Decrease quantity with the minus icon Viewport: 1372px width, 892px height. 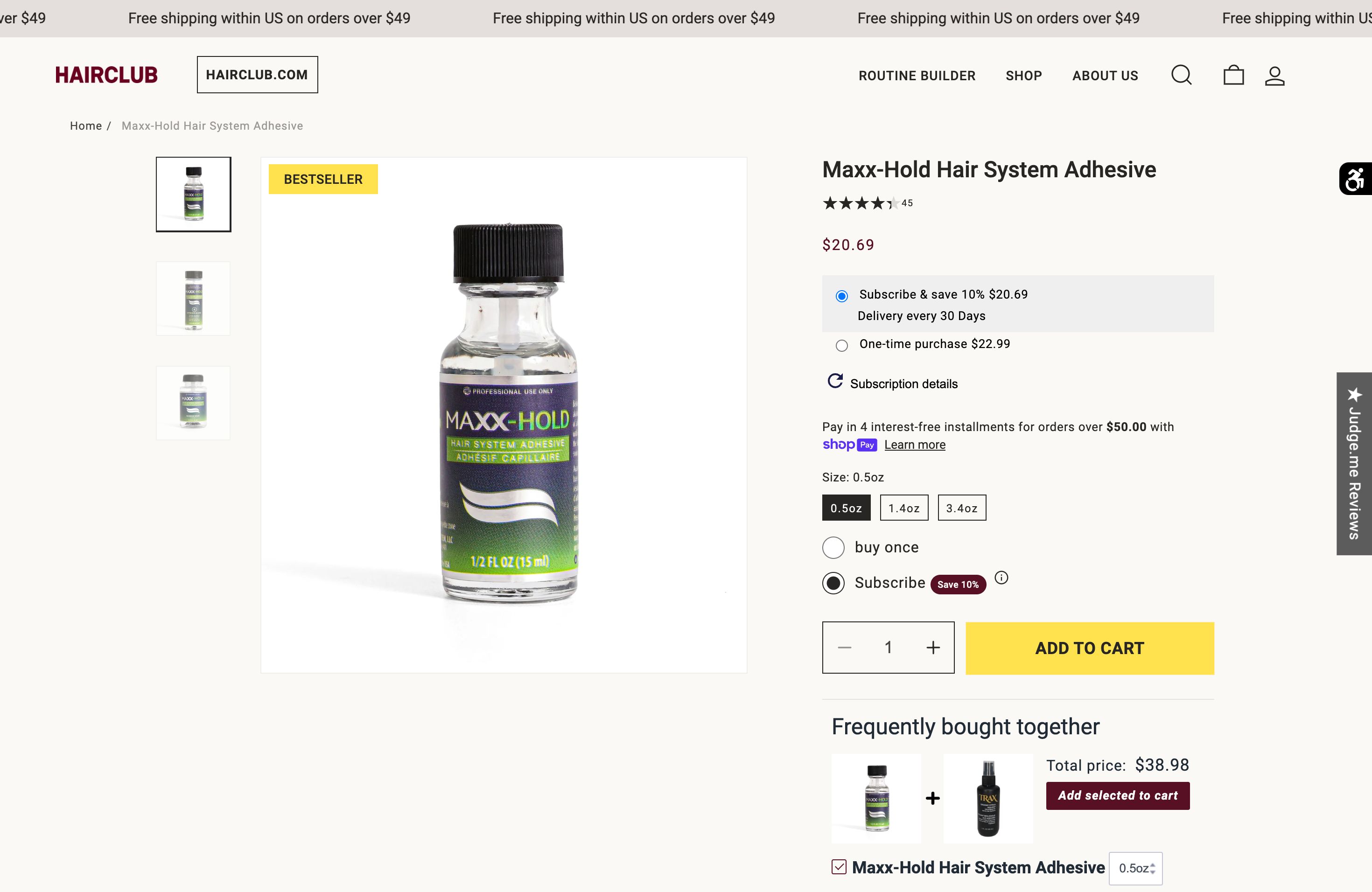[x=845, y=648]
